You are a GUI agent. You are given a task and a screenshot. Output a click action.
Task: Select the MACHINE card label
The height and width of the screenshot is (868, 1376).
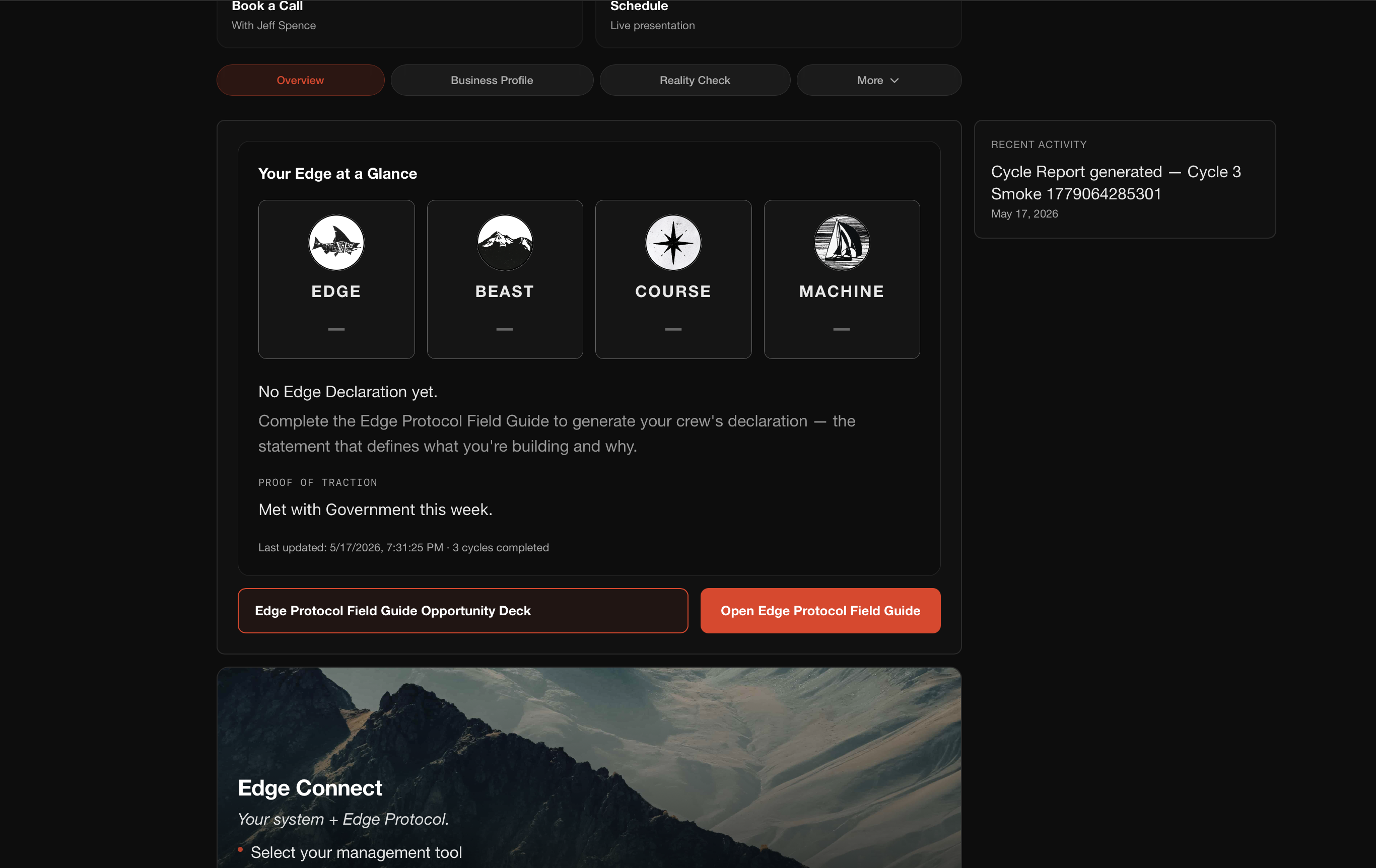pos(842,291)
